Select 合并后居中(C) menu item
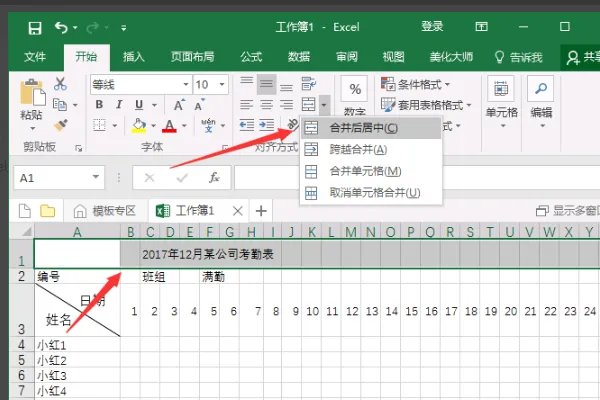Screen dimensions: 600x400 tap(371, 128)
